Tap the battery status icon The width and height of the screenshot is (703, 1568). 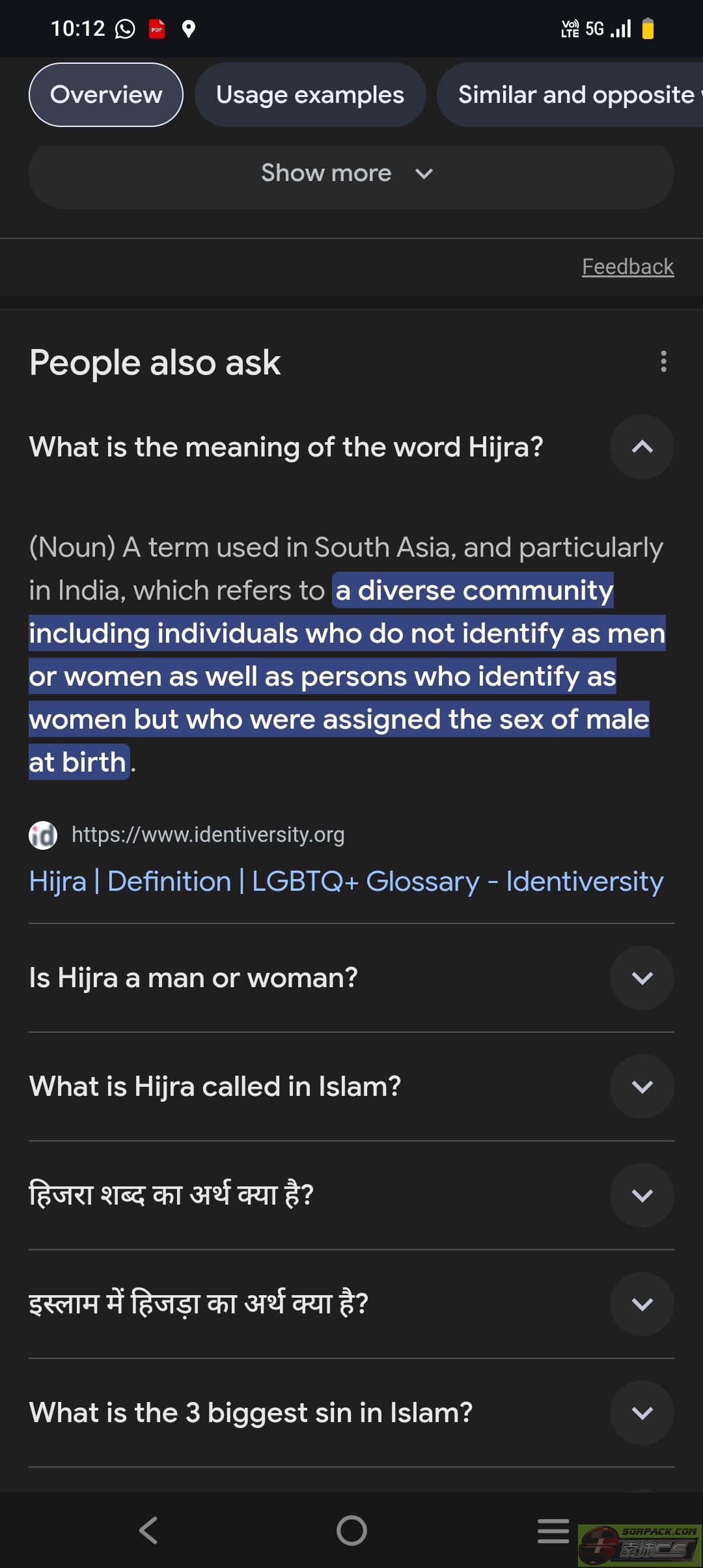[x=648, y=29]
